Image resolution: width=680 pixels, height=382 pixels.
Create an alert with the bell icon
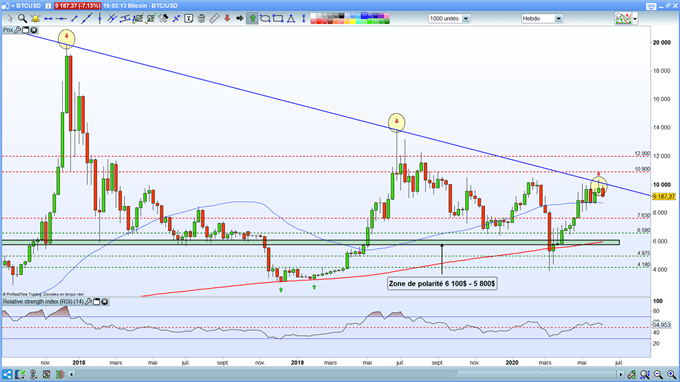click(x=35, y=19)
